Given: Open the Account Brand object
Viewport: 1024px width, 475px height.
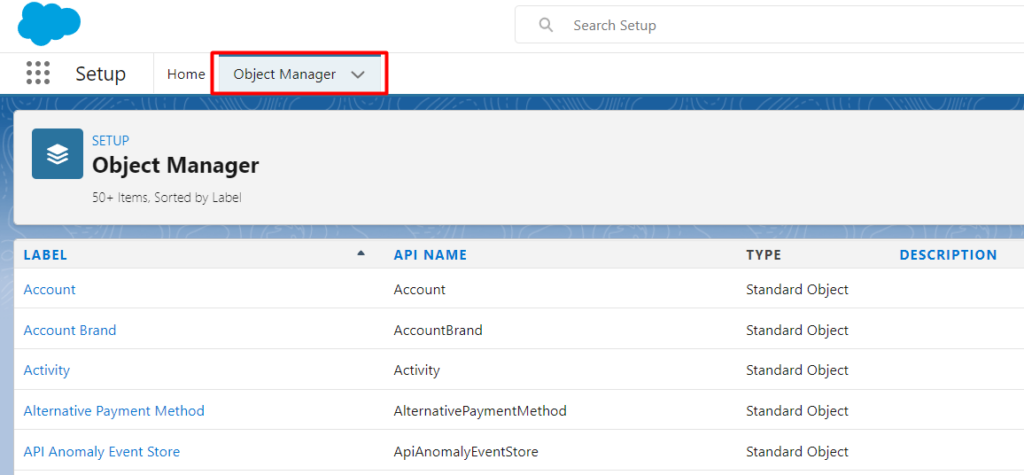Looking at the screenshot, I should coord(70,330).
